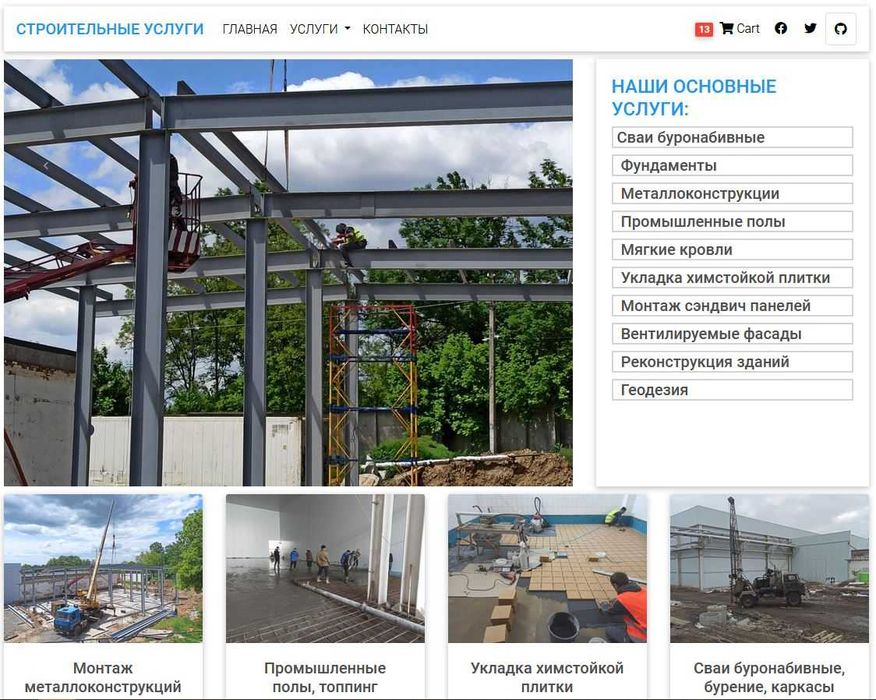
Task: Go to the ГЛАВНАЯ menu item
Action: pyautogui.click(x=250, y=29)
